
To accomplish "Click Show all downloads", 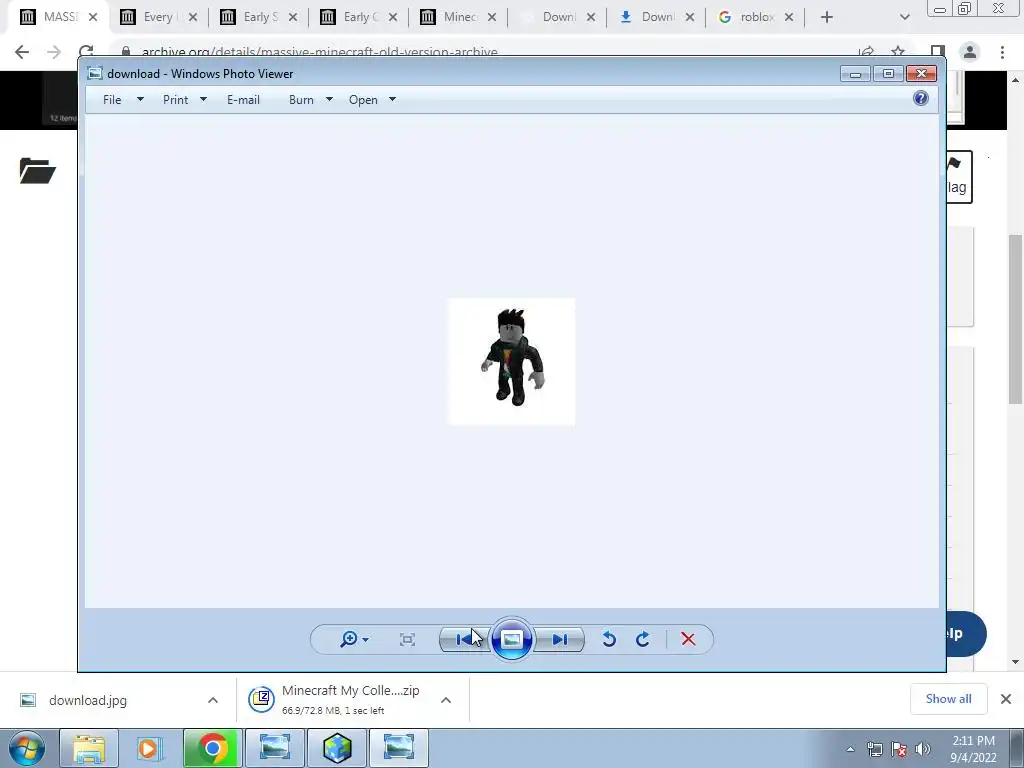I will [948, 699].
